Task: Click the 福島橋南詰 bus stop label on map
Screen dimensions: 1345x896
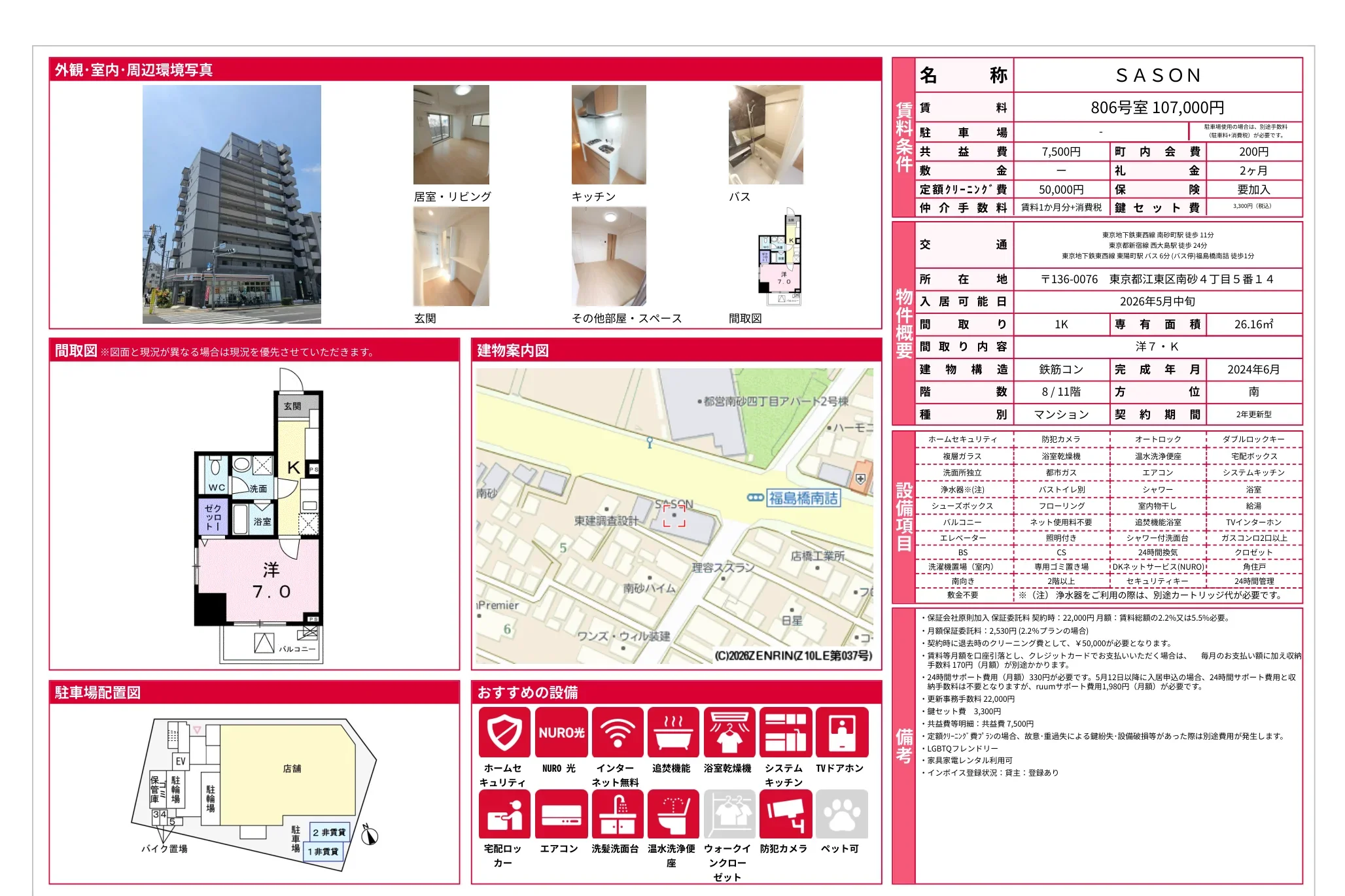Action: tap(803, 498)
